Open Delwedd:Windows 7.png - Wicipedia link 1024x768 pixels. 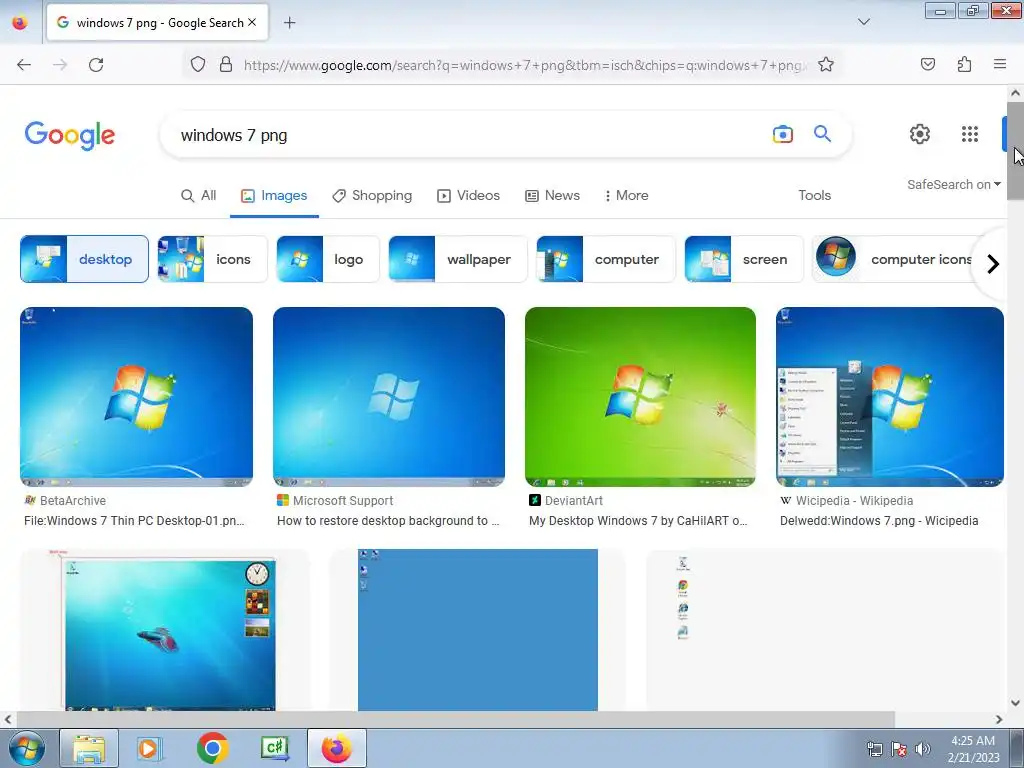[879, 520]
